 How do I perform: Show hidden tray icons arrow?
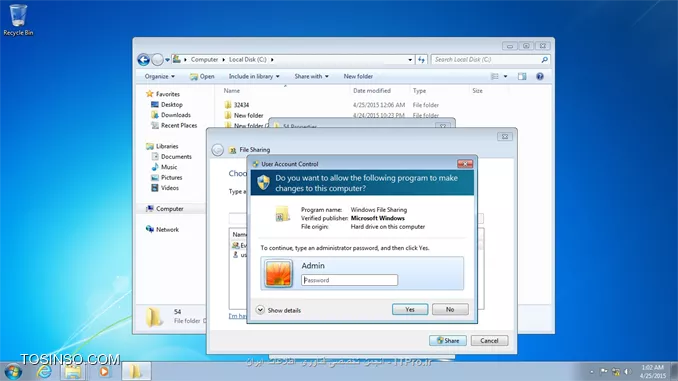point(592,371)
